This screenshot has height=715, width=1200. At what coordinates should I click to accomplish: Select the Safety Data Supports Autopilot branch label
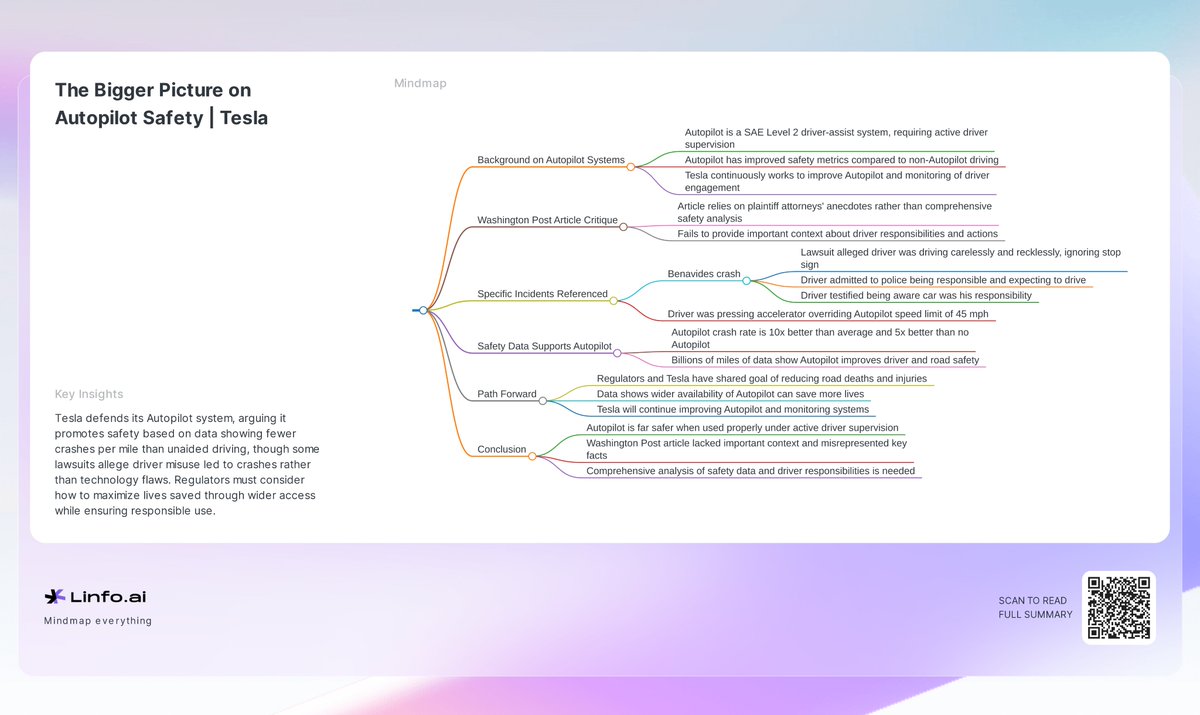[x=544, y=346]
